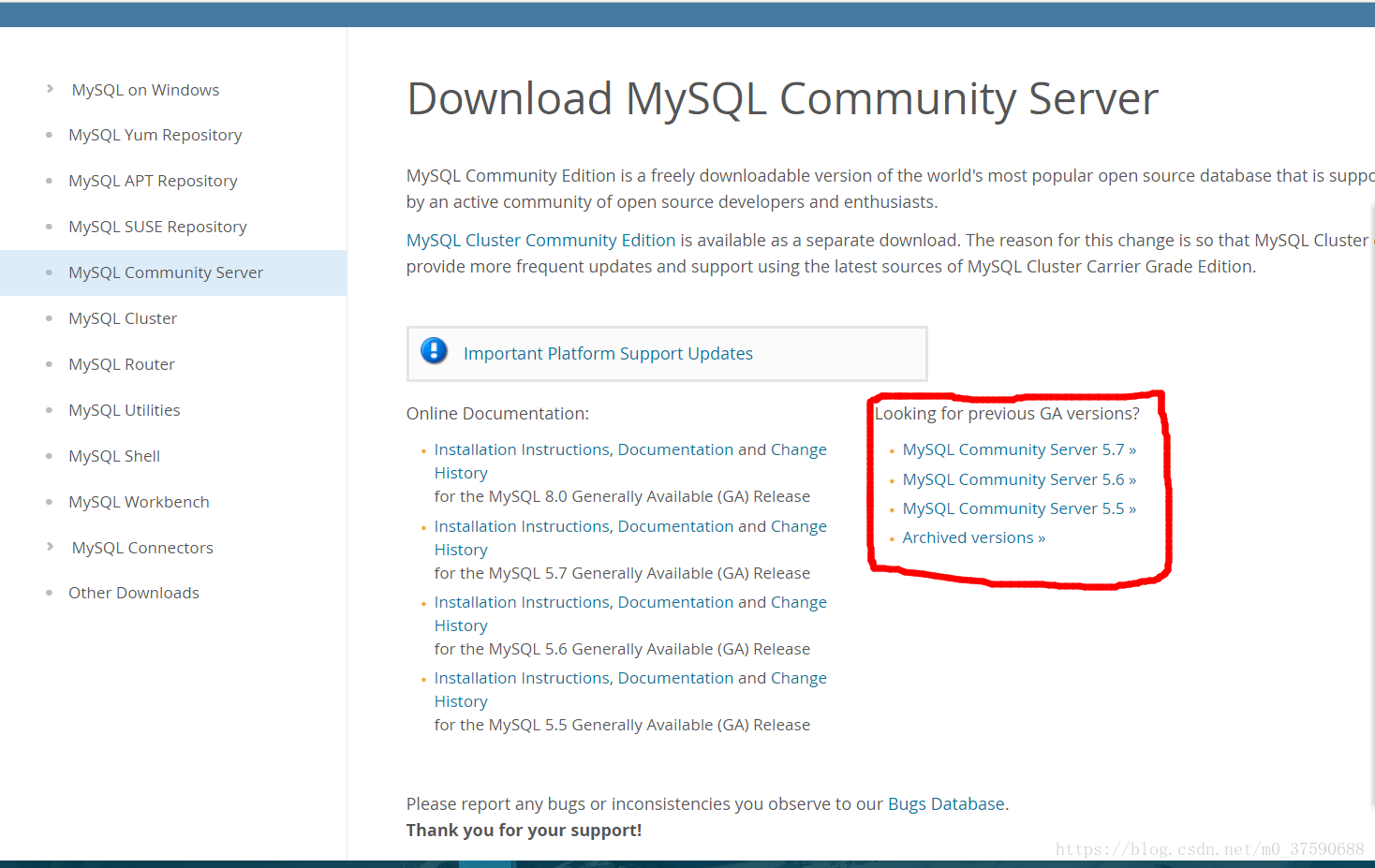This screenshot has height=868, width=1375.
Task: Follow the Bugs Database link
Action: point(946,804)
